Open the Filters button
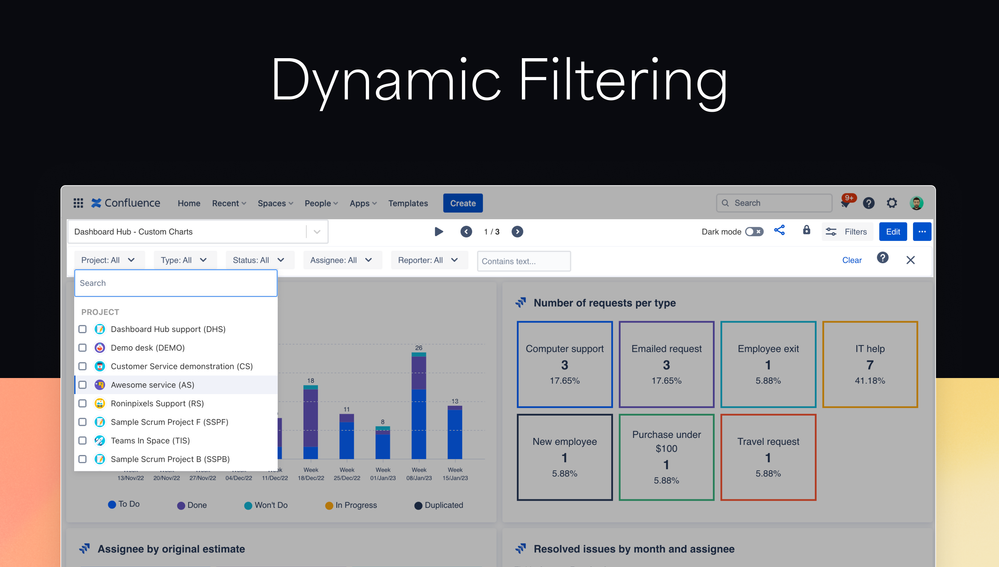Viewport: 999px width, 567px height. coord(846,232)
